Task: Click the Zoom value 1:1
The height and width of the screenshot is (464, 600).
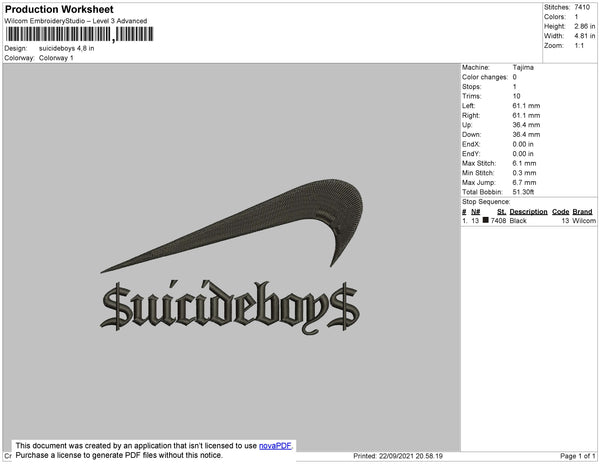Action: point(579,46)
